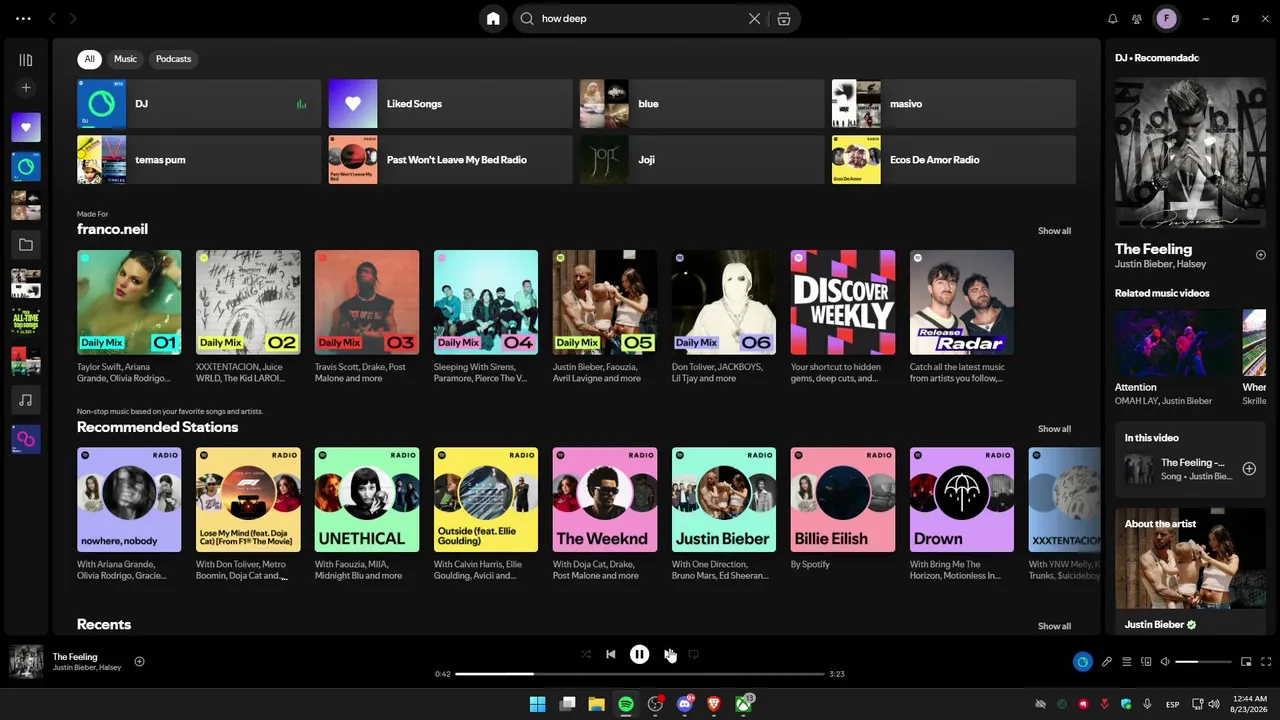Show all Recents

(x=1054, y=626)
